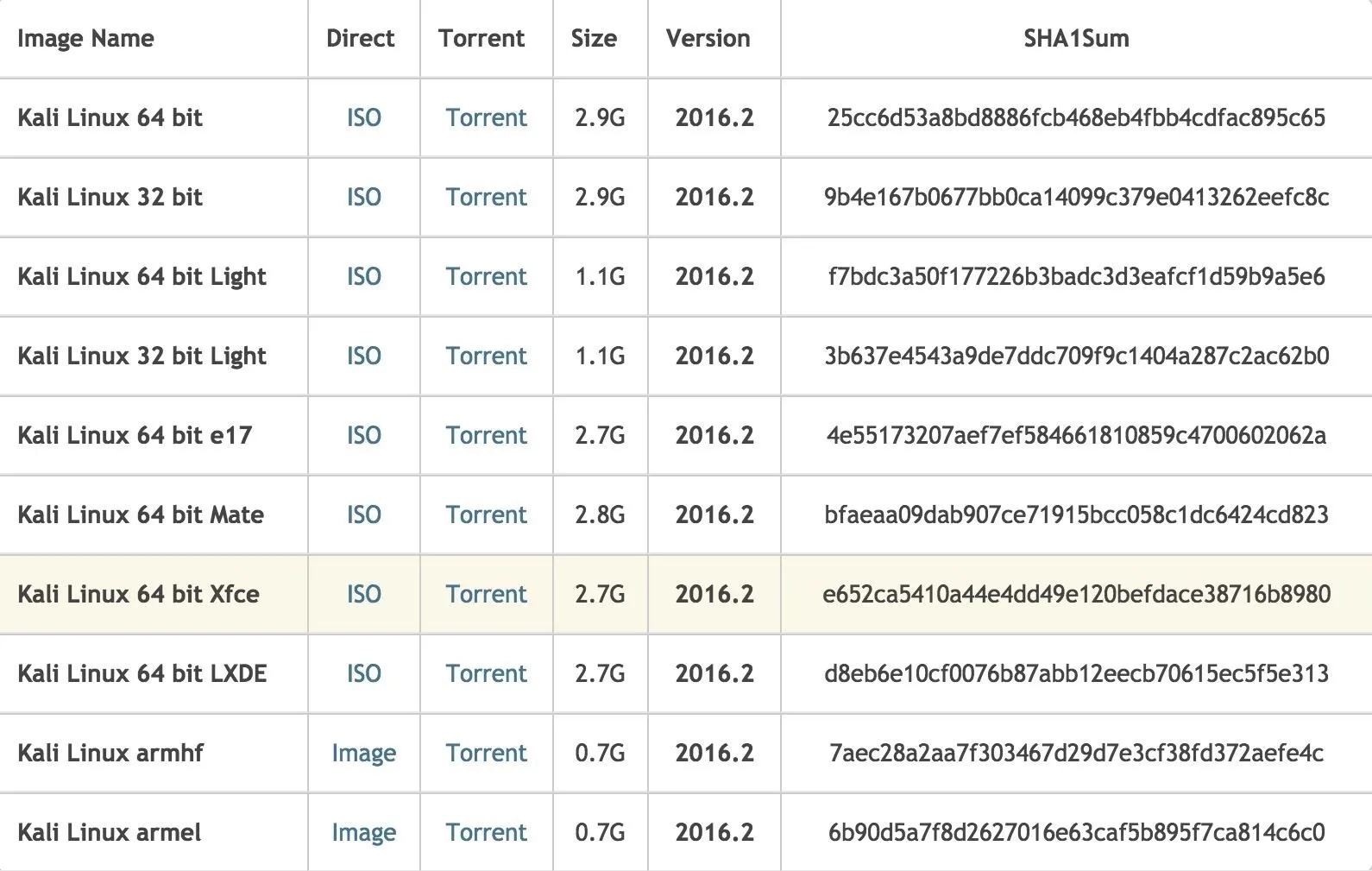The height and width of the screenshot is (871, 1372).
Task: Select the 'Kali Linux 64 bit LXDE' name
Action: pyautogui.click(x=142, y=673)
